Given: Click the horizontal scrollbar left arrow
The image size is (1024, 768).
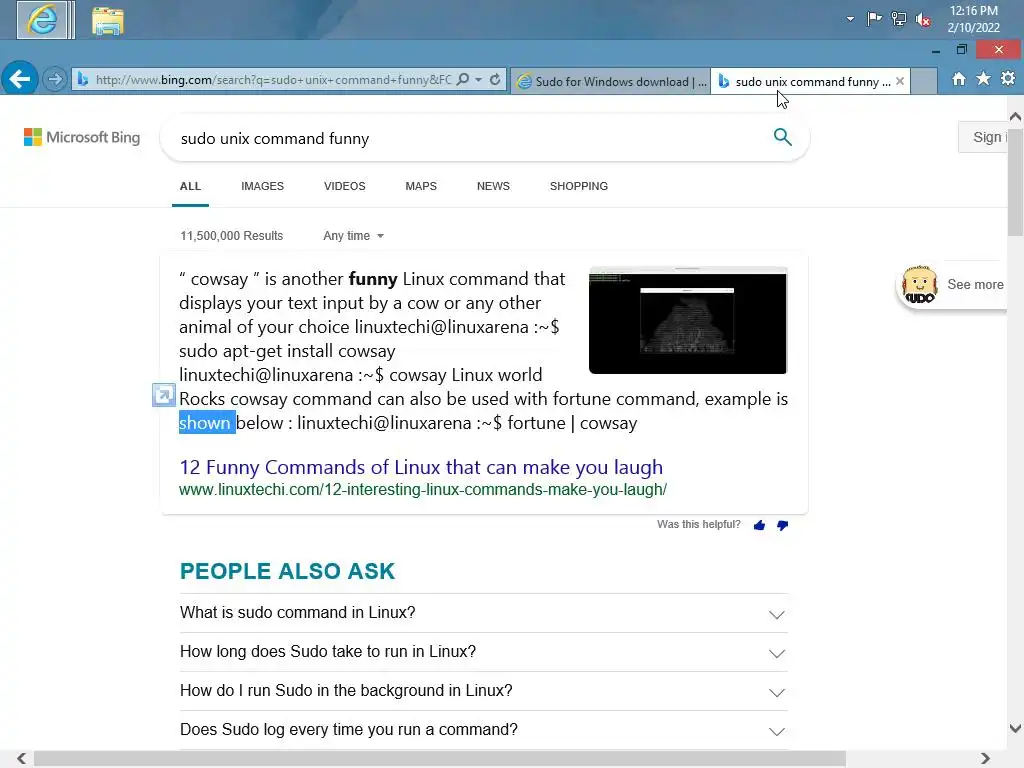Looking at the screenshot, I should [21, 758].
